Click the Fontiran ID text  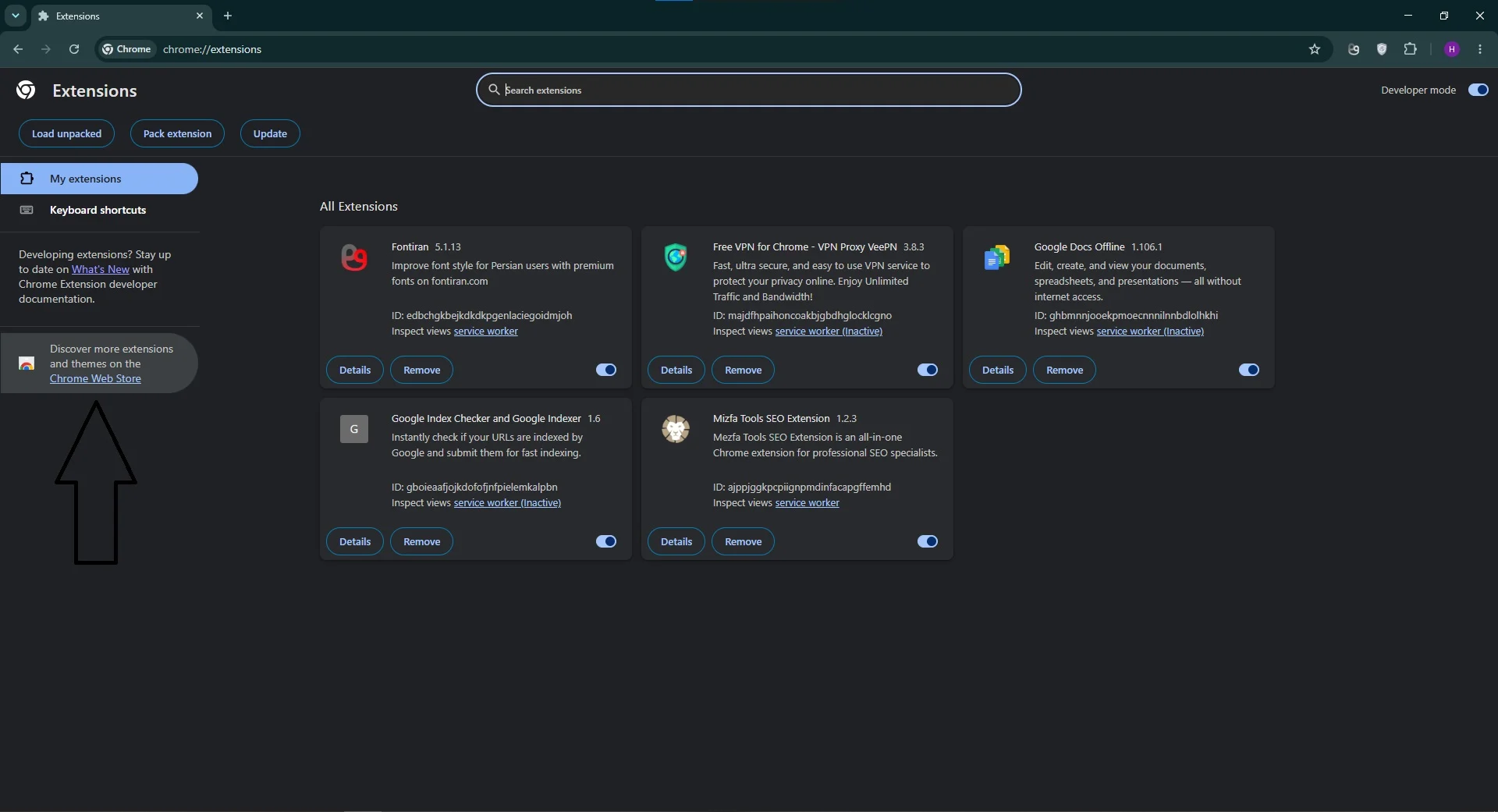pos(482,315)
